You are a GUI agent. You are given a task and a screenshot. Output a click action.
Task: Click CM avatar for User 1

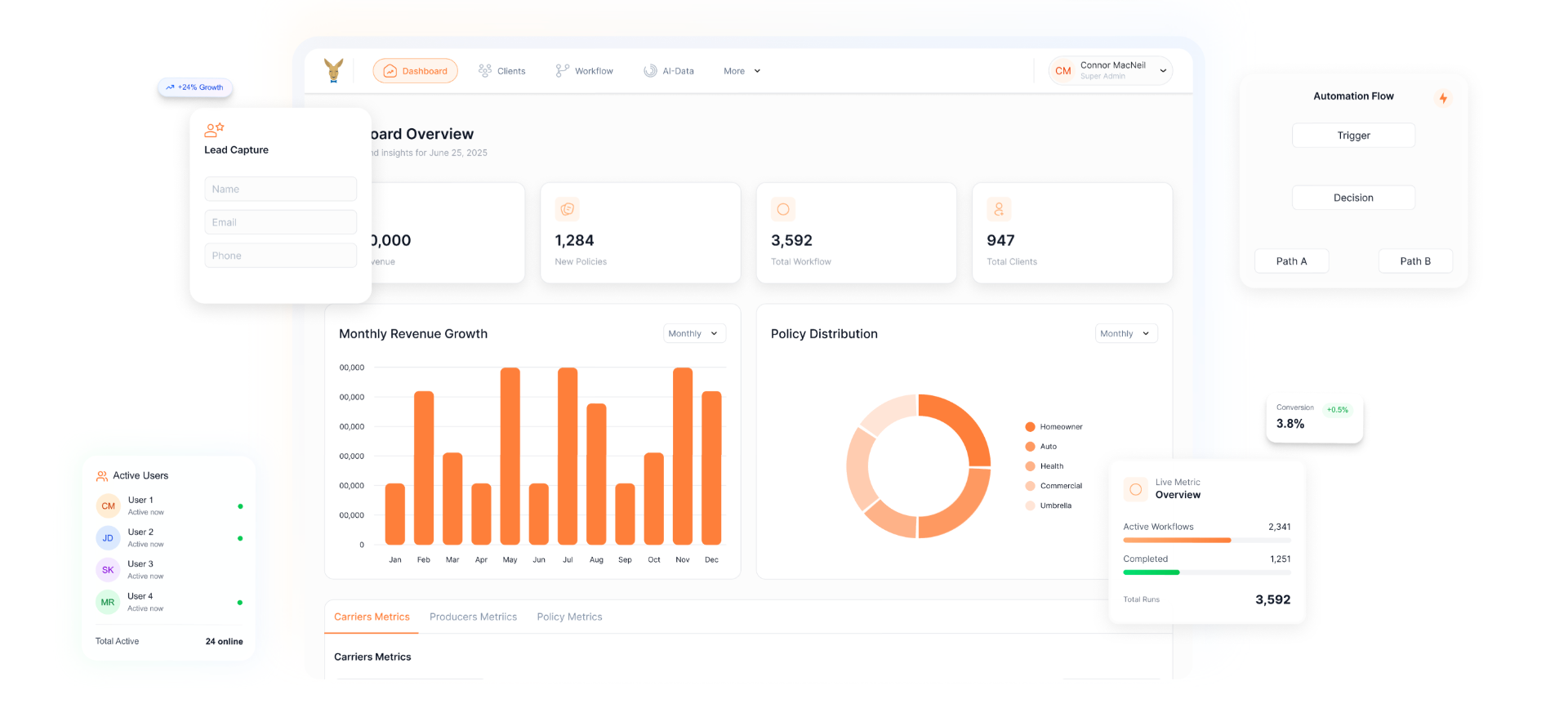point(108,506)
